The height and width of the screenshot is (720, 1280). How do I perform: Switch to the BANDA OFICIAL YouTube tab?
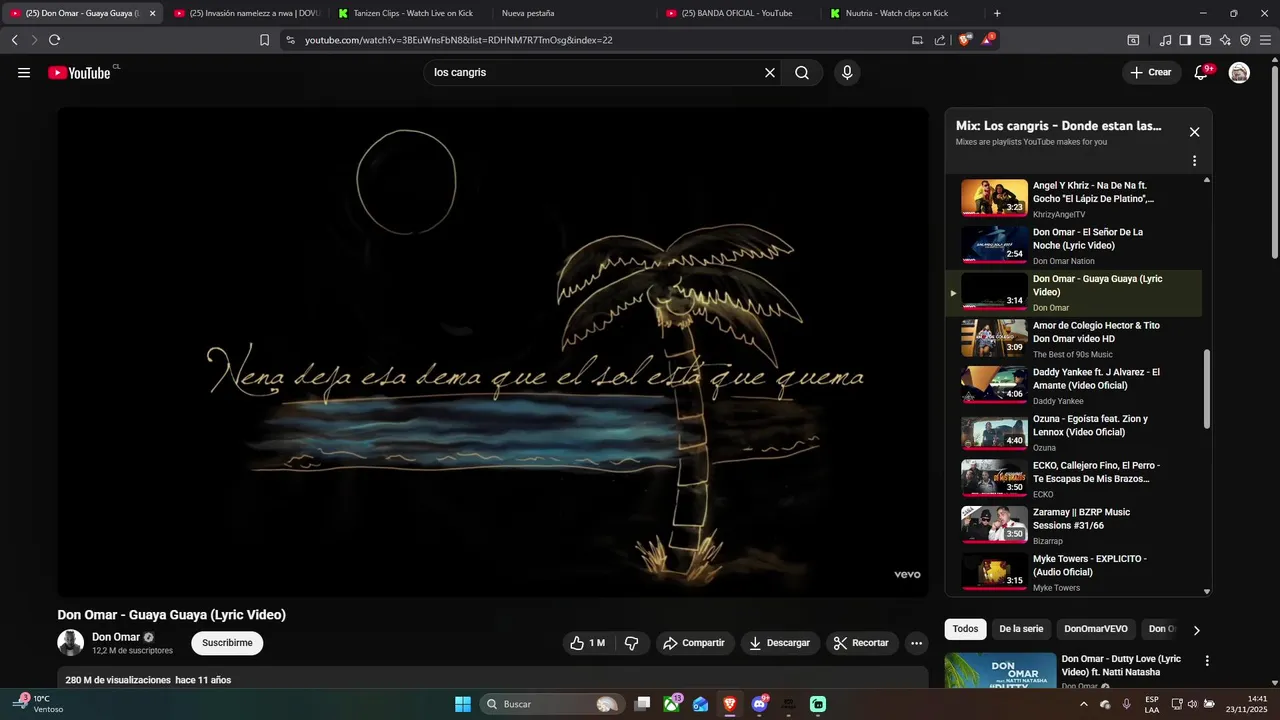740,13
